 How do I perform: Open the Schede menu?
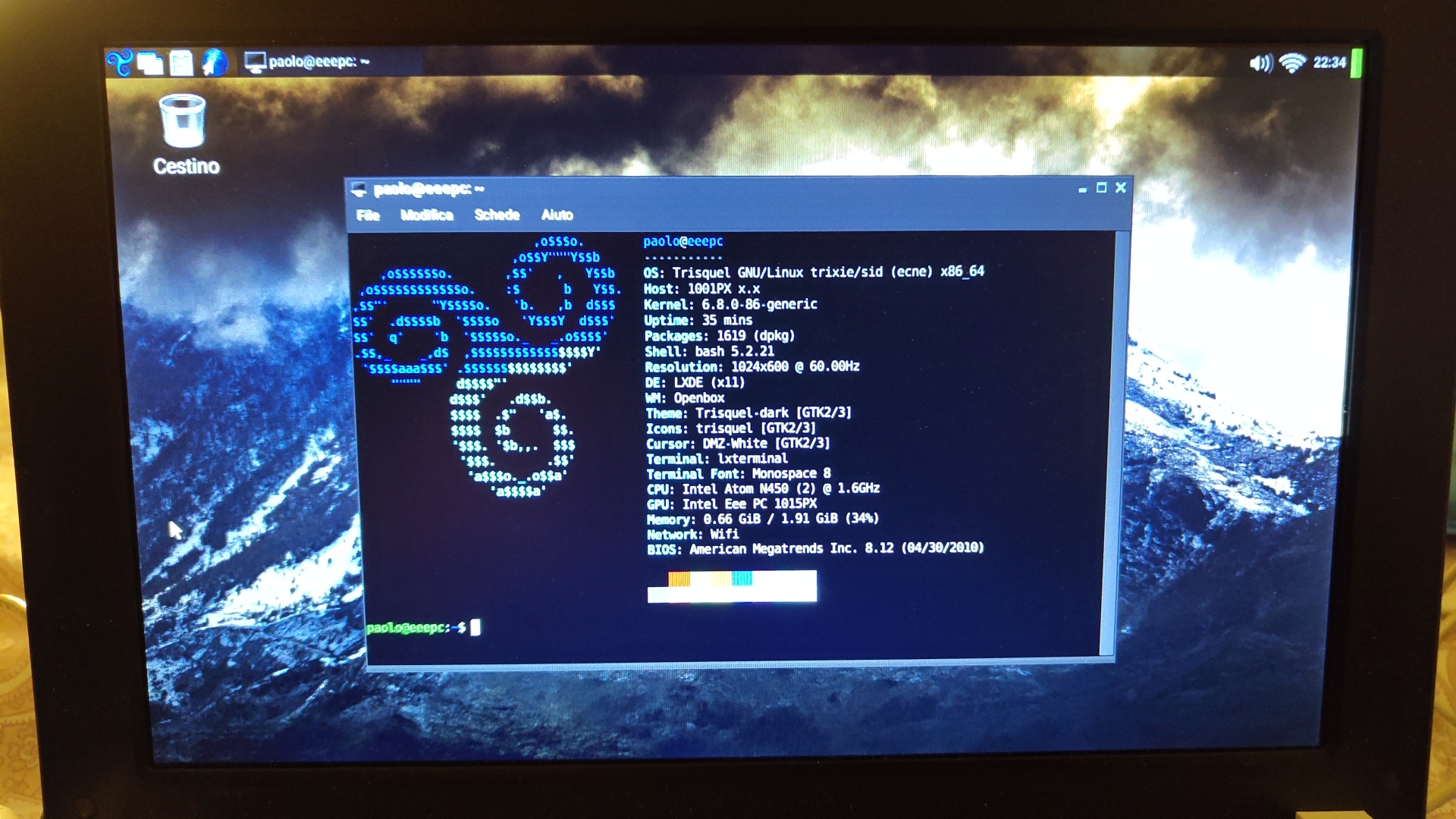497,215
